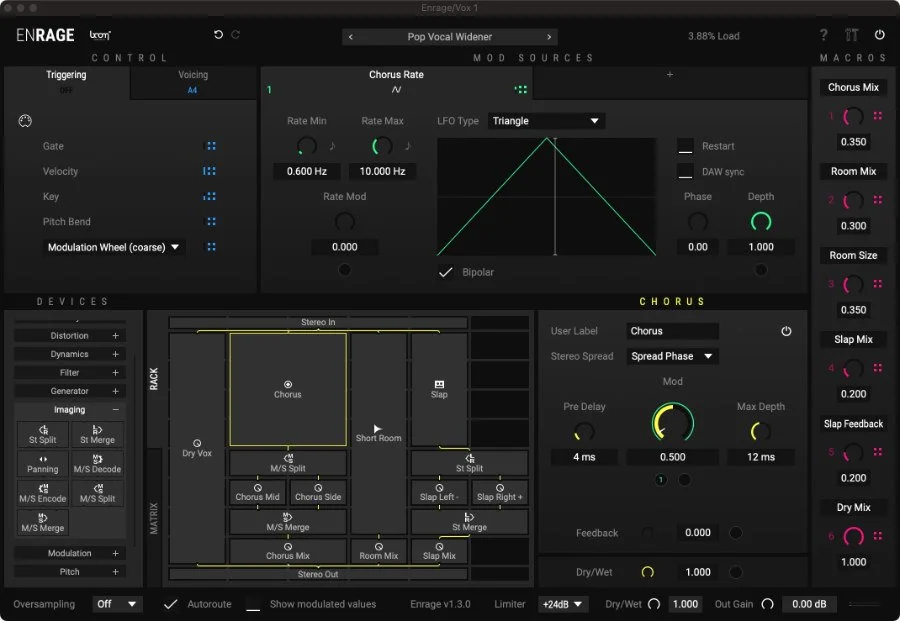The image size is (900, 621).
Task: Click the LFO Depth knob
Action: [x=761, y=222]
